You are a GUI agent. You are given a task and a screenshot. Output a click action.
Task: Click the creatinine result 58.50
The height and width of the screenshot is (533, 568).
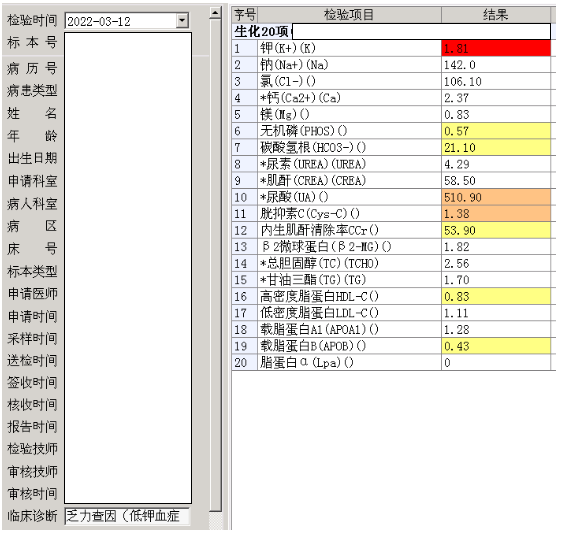(496, 180)
